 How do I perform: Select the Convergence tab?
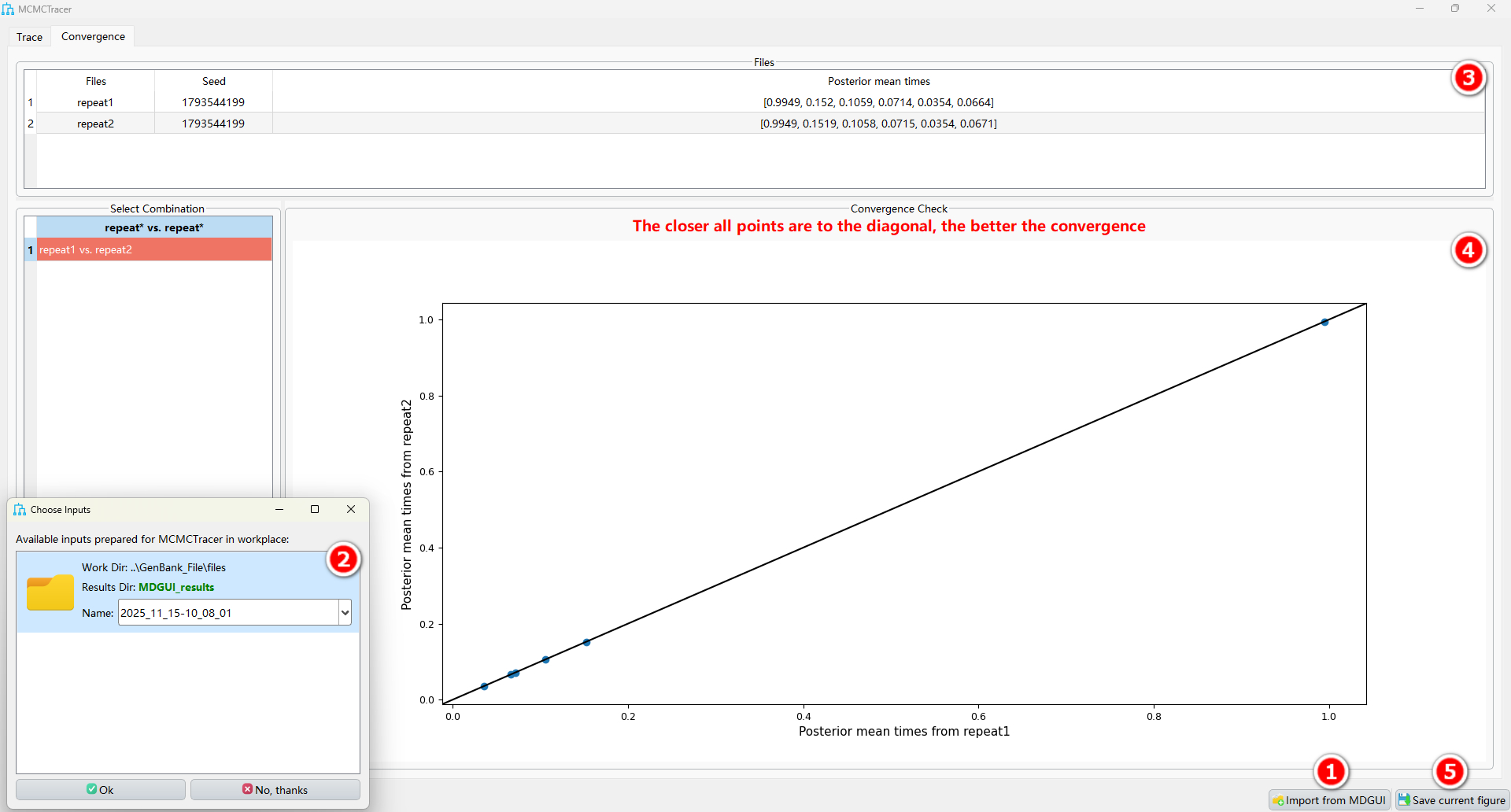pyautogui.click(x=93, y=37)
